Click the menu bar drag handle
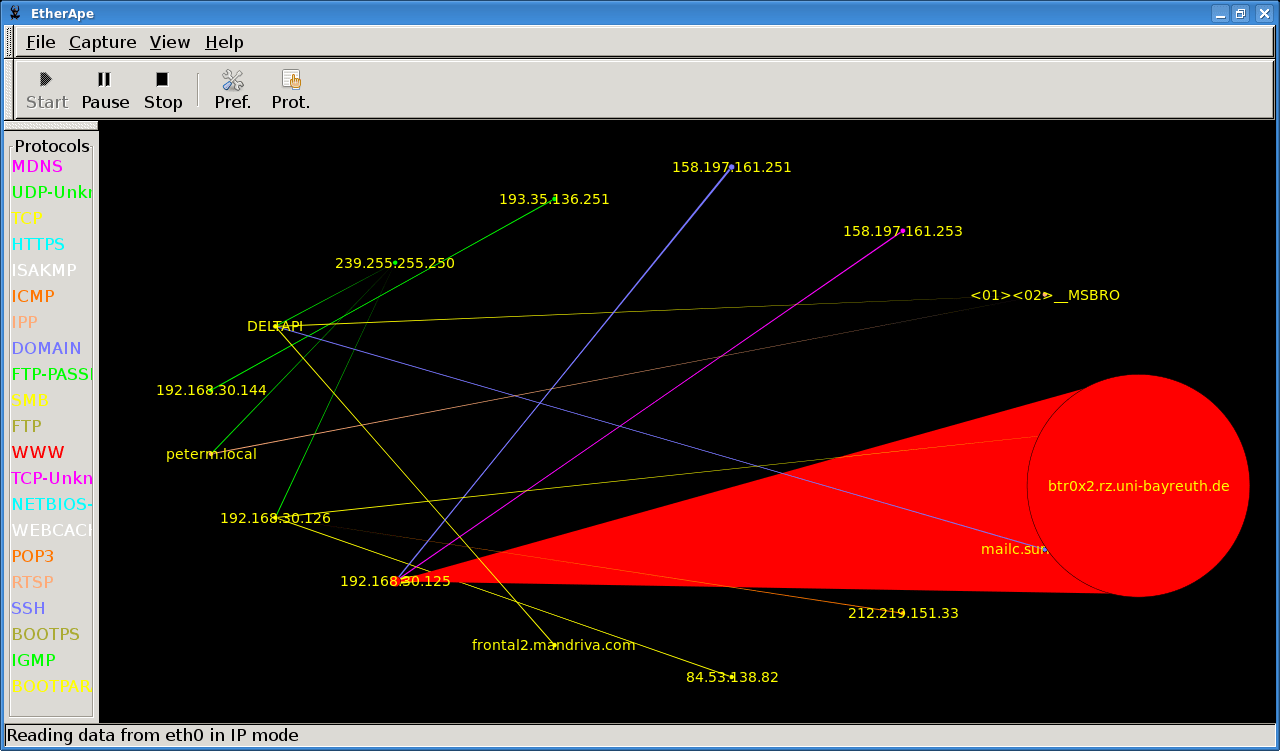 pyautogui.click(x=10, y=42)
